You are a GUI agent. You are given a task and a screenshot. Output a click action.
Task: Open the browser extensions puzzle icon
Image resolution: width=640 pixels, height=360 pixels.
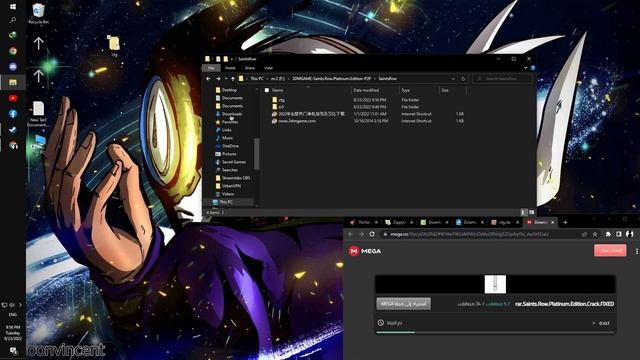[x=608, y=234]
